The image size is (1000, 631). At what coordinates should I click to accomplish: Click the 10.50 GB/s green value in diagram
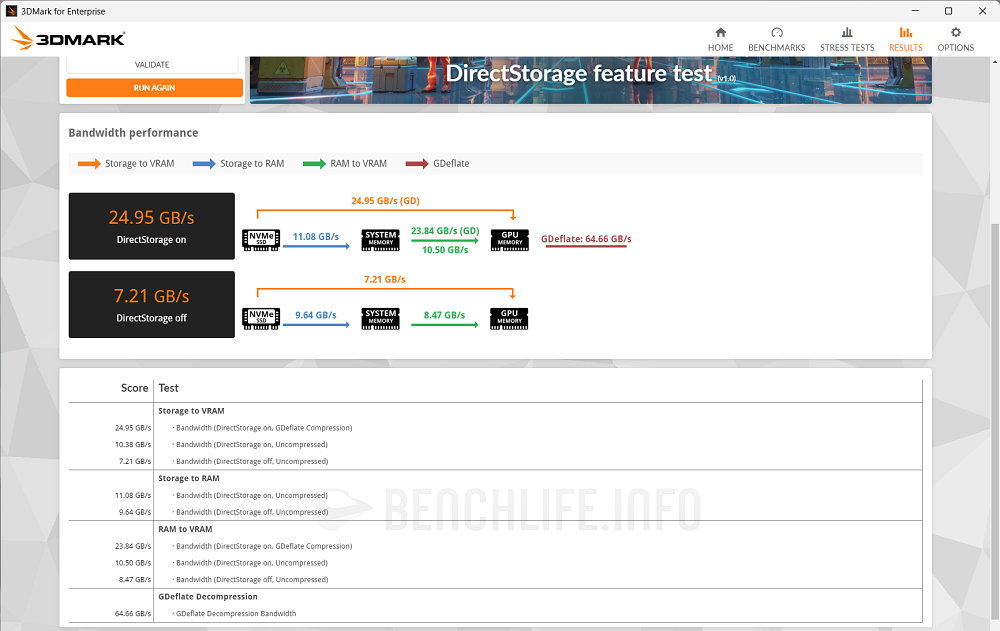point(445,250)
